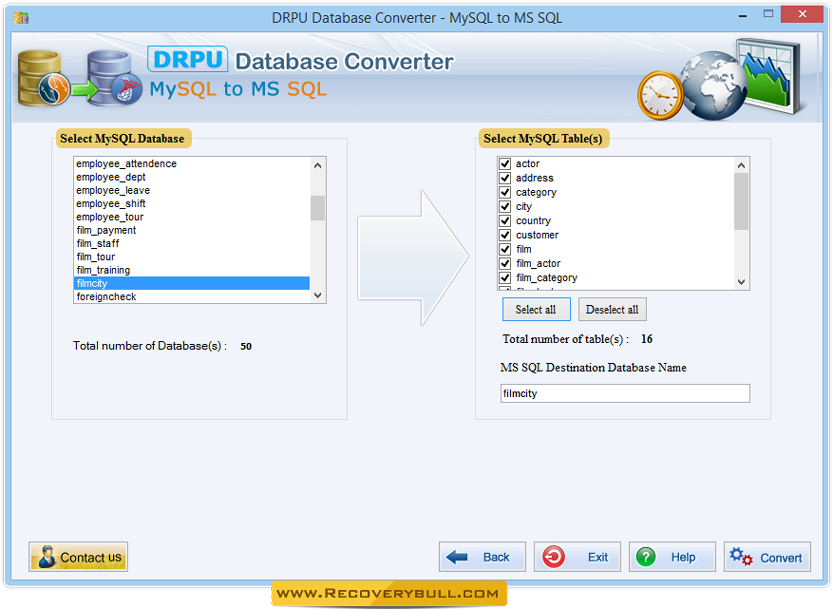This screenshot has width=833, height=609.
Task: Close the Database Converter window
Action: coord(802,14)
